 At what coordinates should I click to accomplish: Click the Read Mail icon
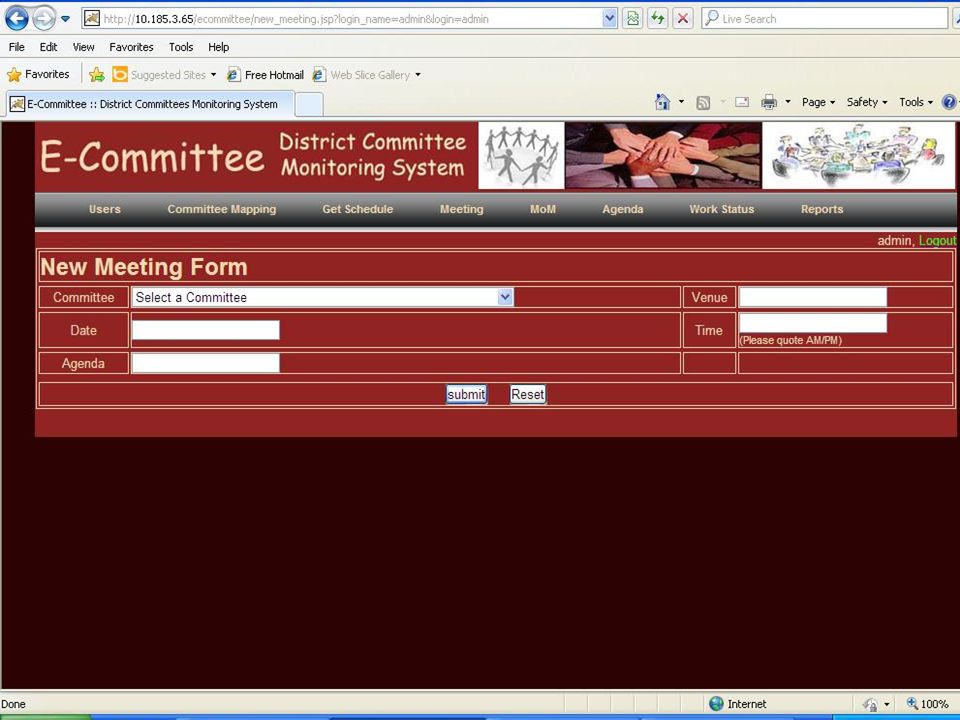pyautogui.click(x=742, y=102)
